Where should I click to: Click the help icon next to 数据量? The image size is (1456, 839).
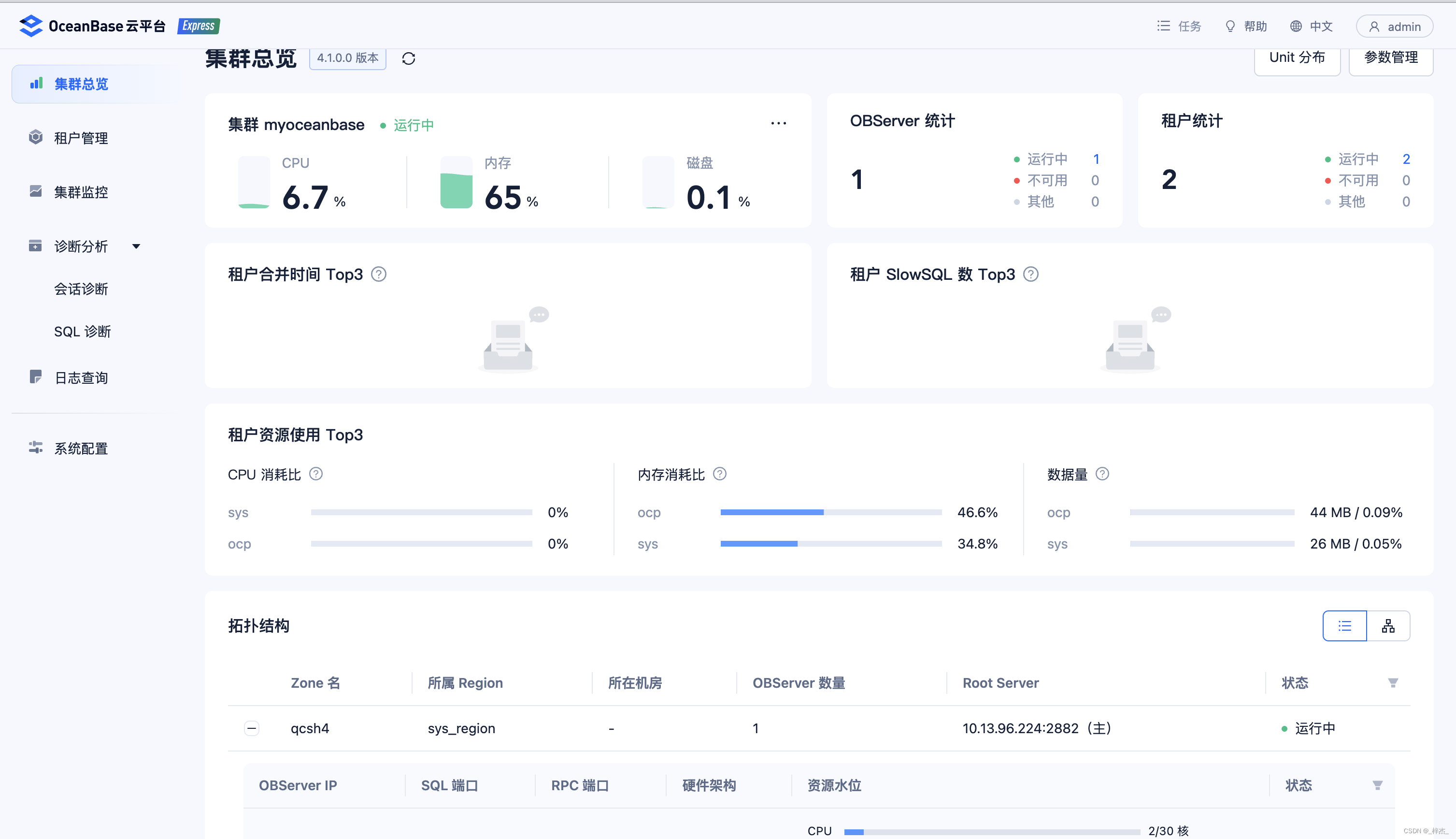coord(1102,474)
